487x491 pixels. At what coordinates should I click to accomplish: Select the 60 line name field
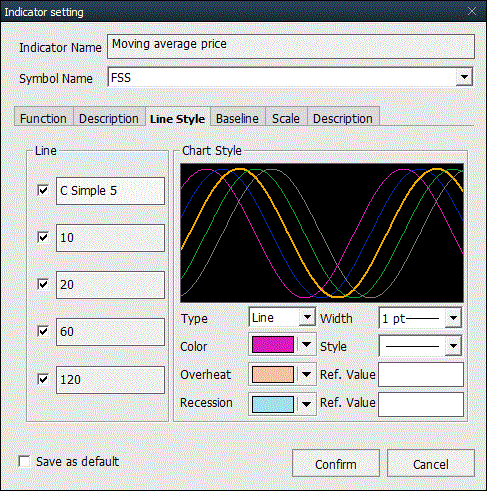pos(110,332)
